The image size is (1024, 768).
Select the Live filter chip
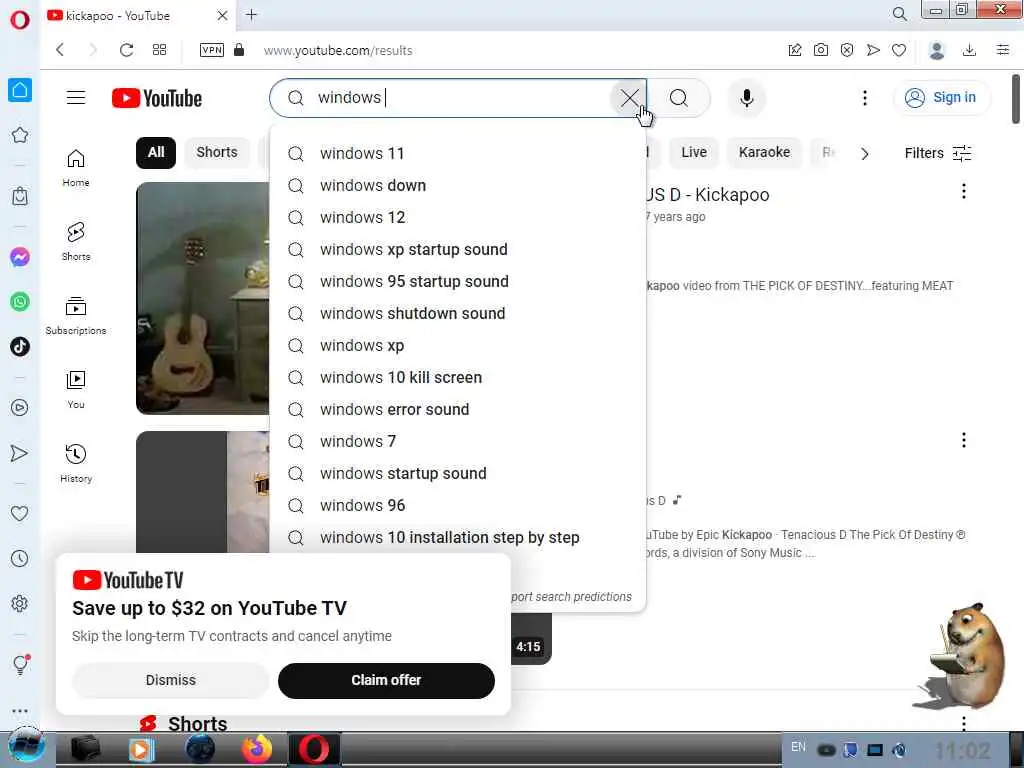click(694, 153)
